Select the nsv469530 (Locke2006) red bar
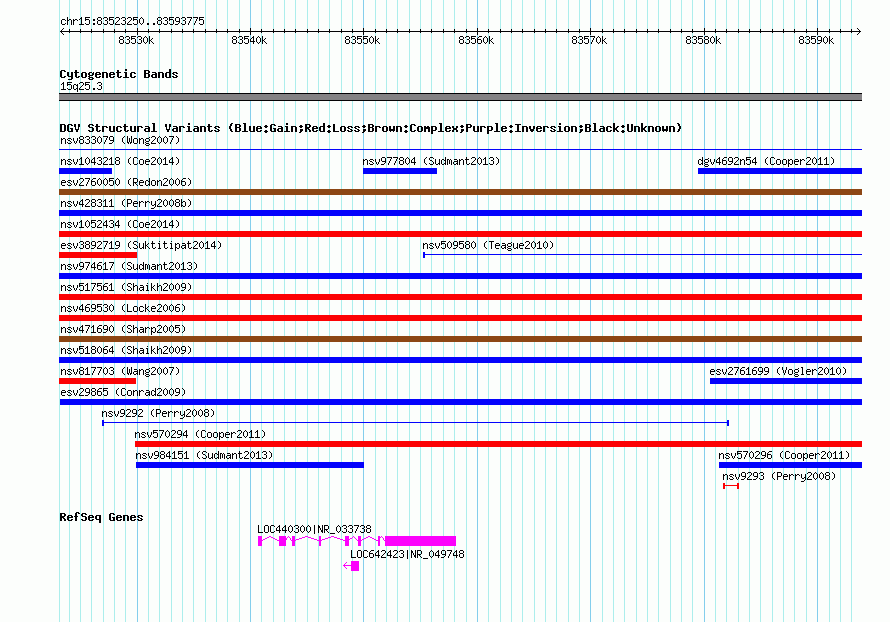 pos(461,318)
